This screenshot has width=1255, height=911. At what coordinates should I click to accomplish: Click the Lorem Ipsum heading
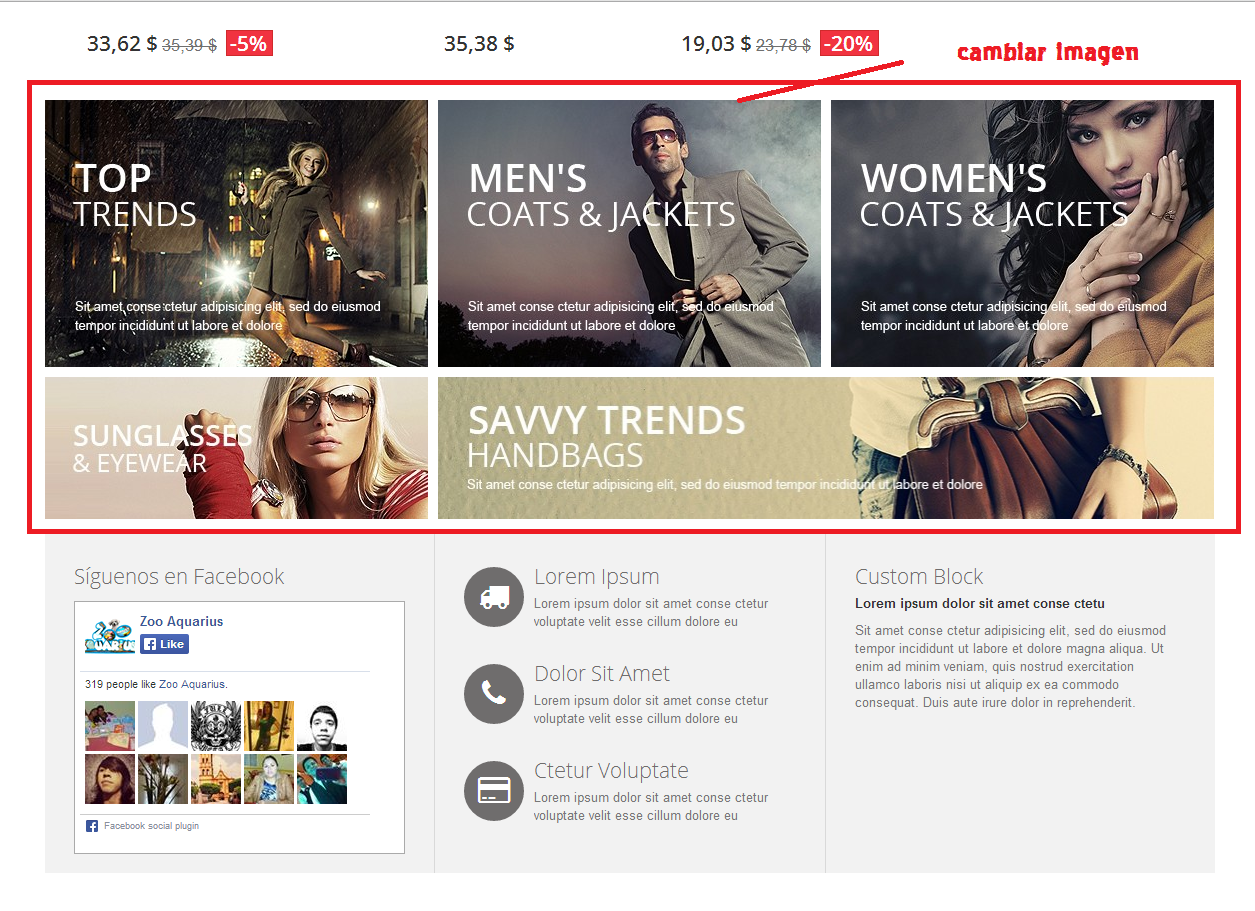click(x=597, y=576)
